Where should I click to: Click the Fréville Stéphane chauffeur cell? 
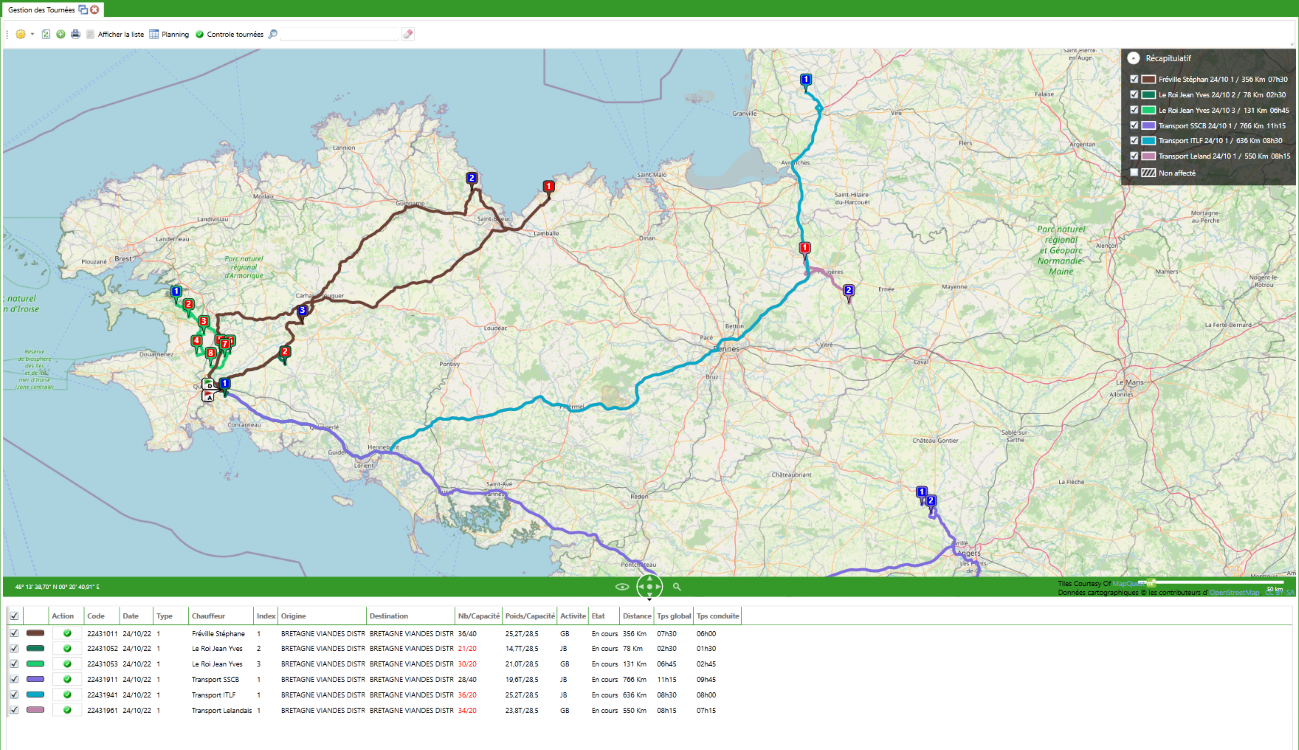pos(217,633)
